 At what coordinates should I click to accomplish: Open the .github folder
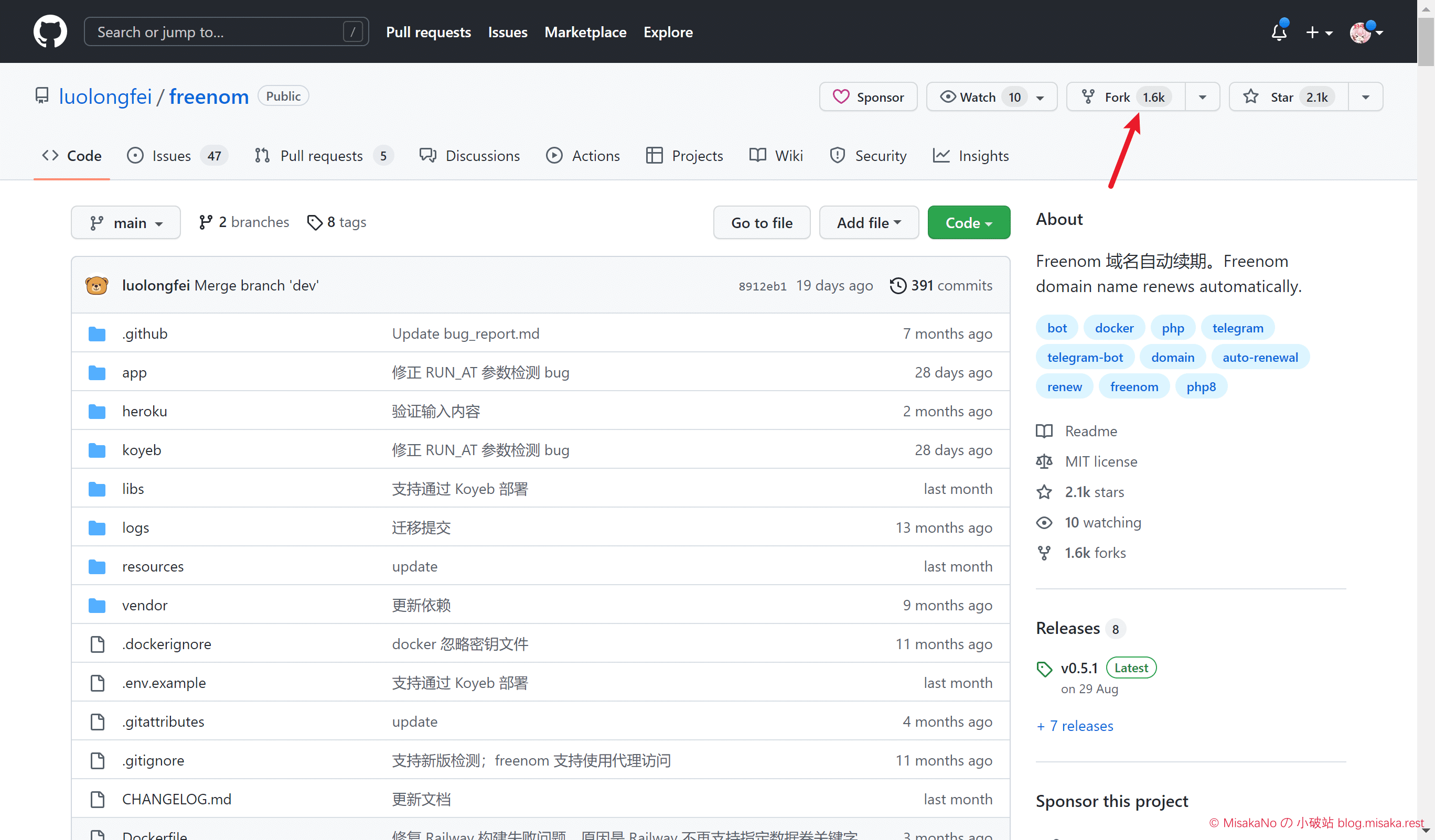click(145, 333)
